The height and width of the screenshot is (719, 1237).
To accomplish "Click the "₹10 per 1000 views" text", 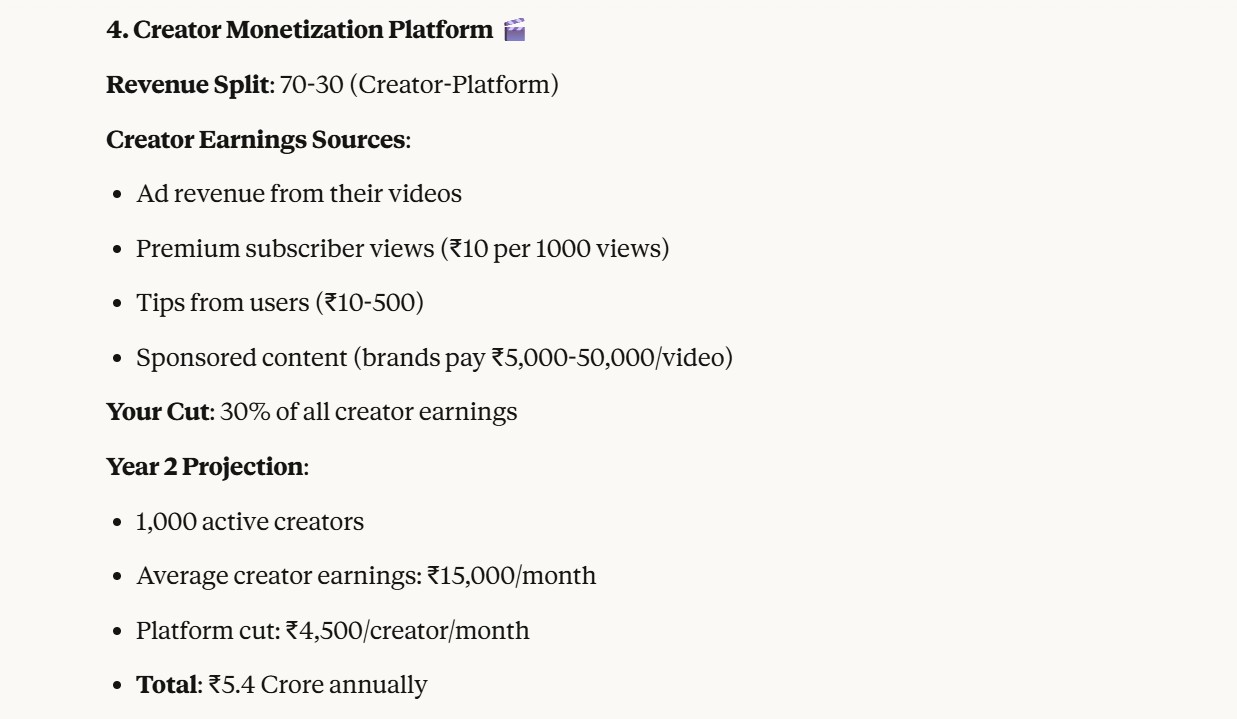I will [x=554, y=249].
